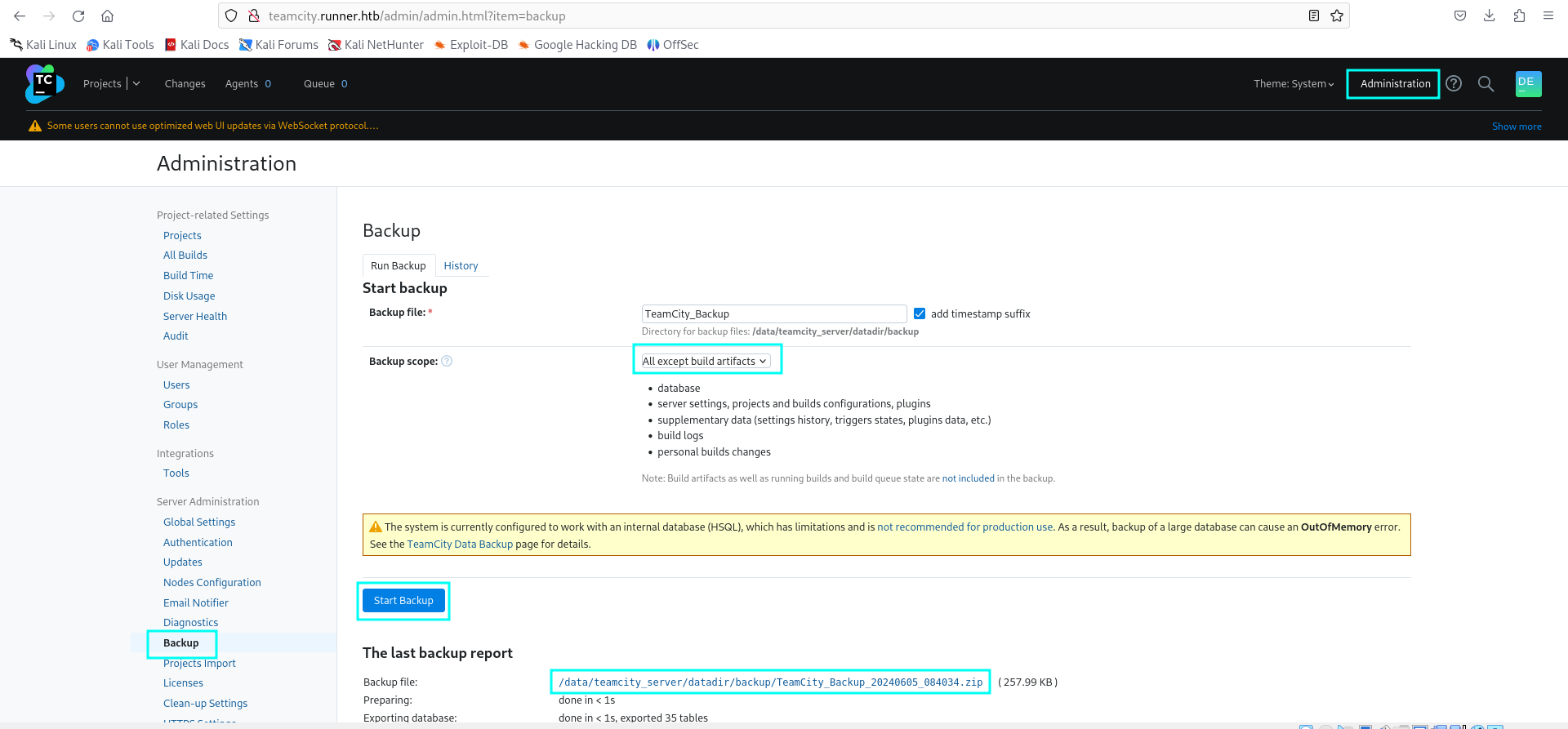Click into the Backup file name field

pyautogui.click(x=773, y=313)
